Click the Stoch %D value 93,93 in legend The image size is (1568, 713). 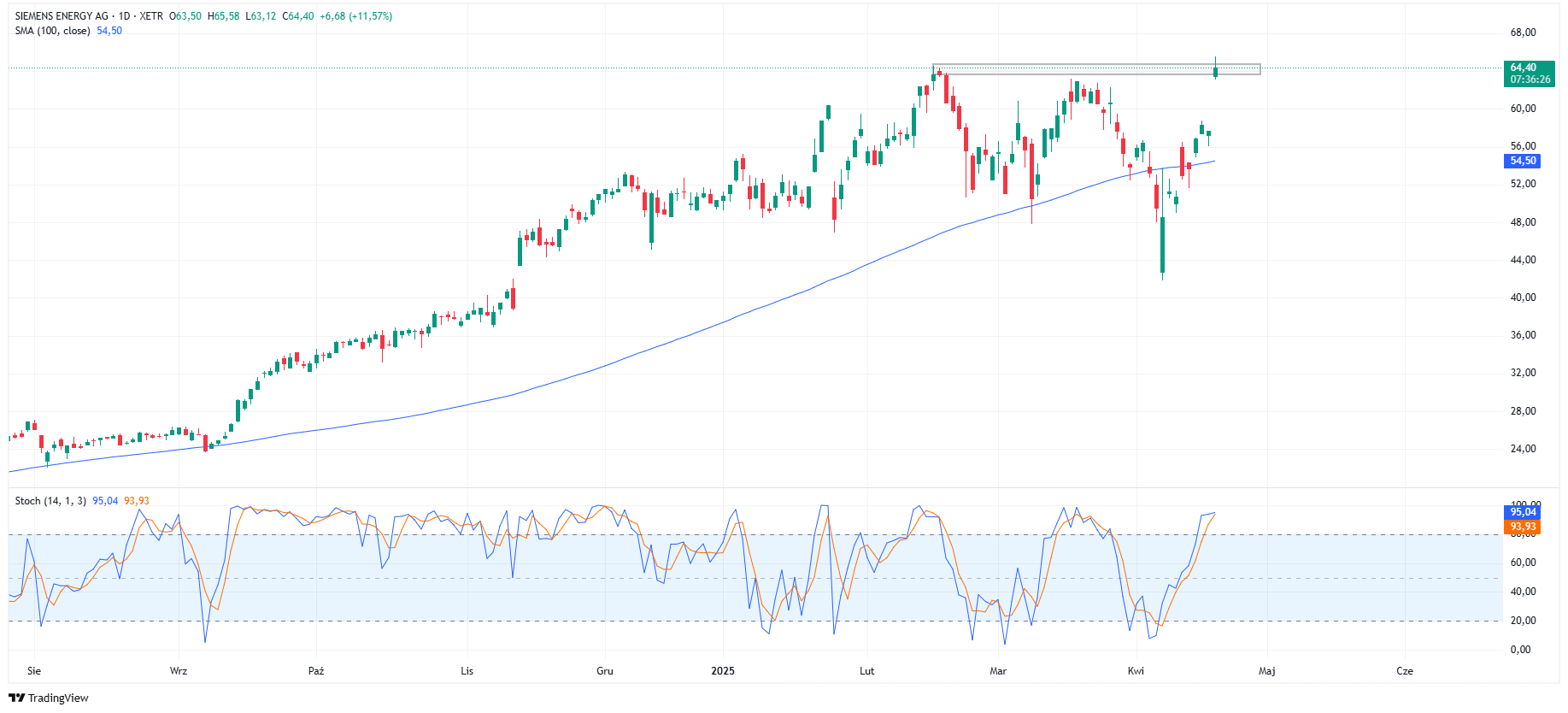click(x=137, y=501)
